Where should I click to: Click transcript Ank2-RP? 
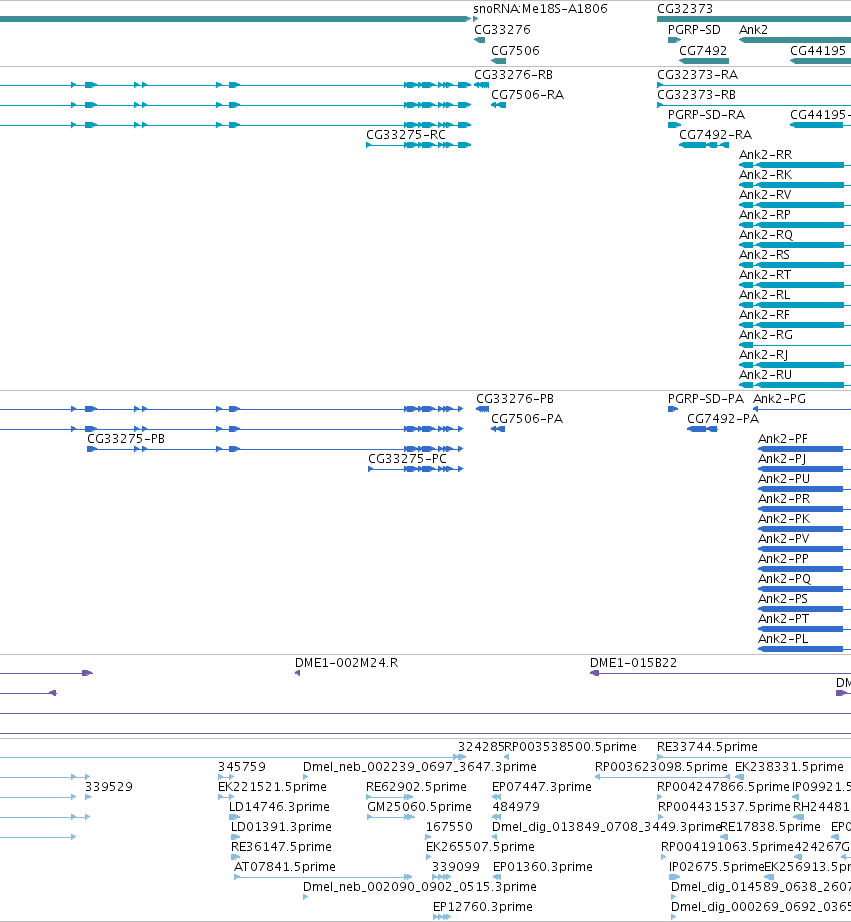coord(765,215)
